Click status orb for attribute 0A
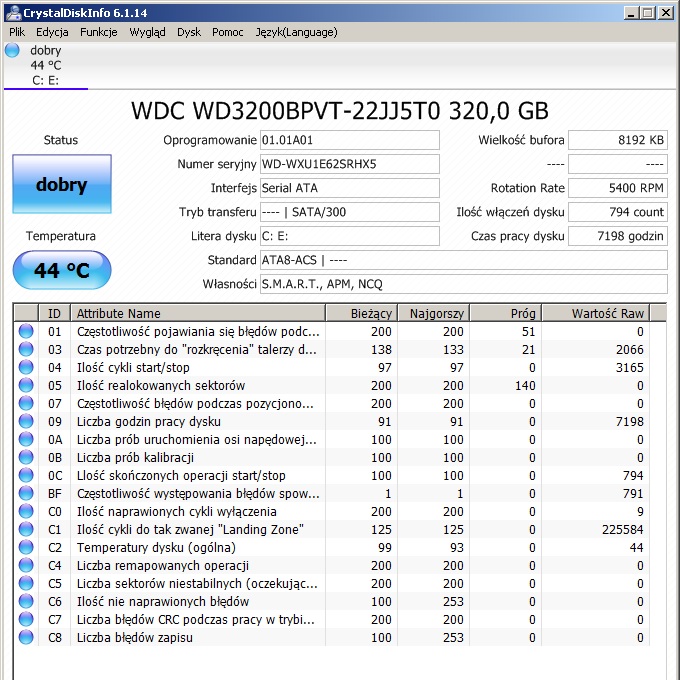This screenshot has height=680, width=680. [26, 439]
